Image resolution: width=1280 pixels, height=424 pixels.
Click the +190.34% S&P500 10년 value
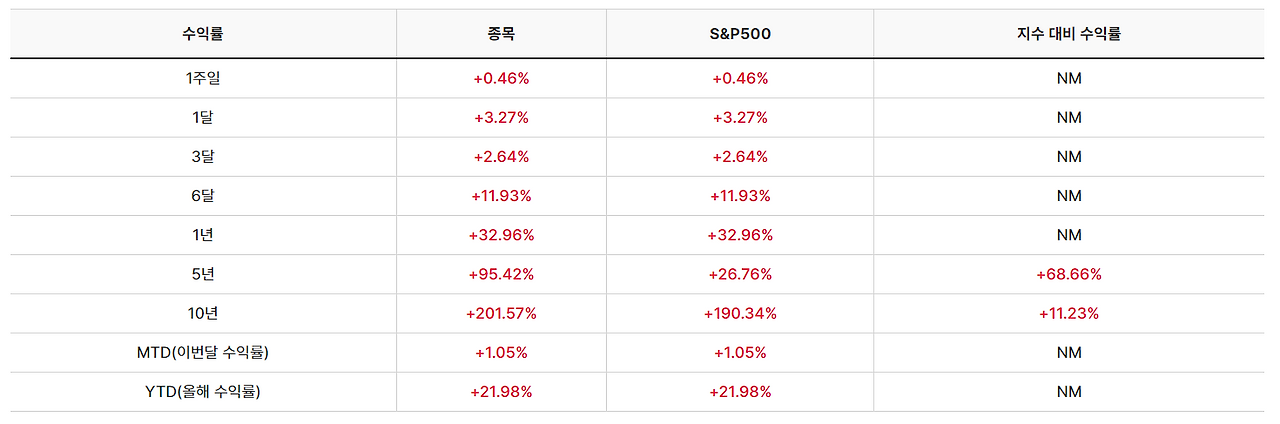[740, 313]
